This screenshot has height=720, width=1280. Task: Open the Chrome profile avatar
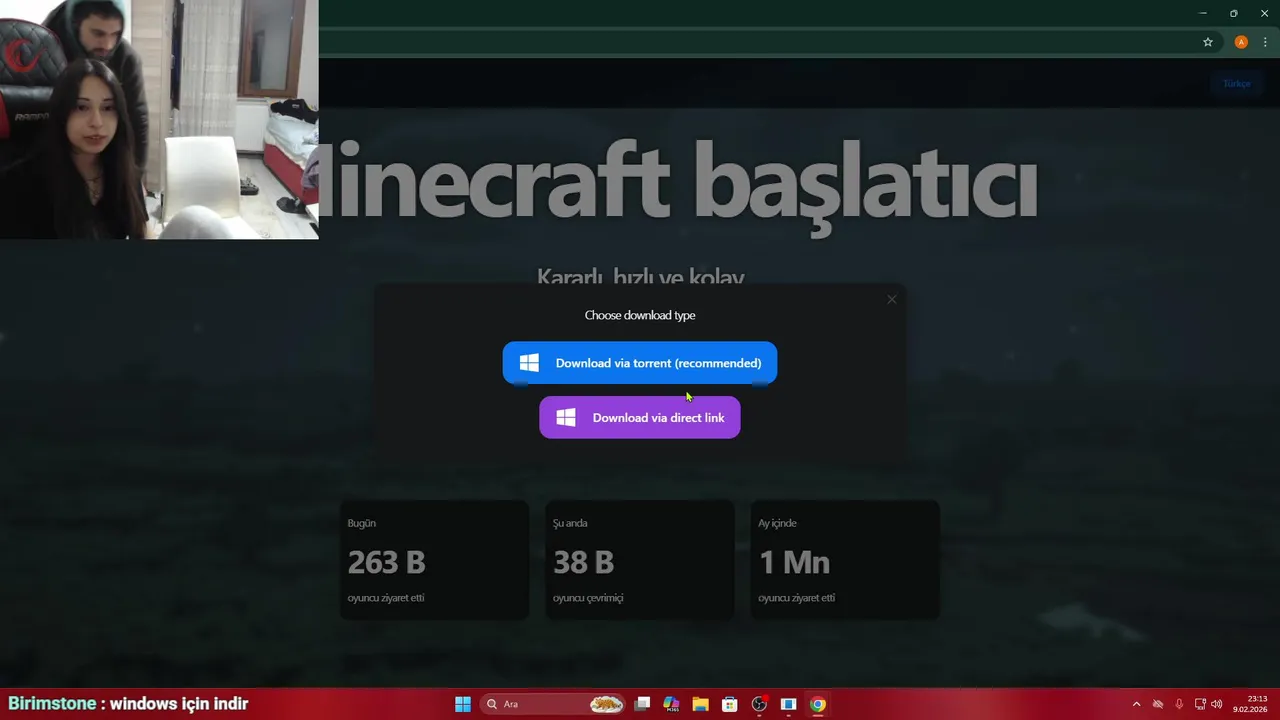[x=1241, y=42]
